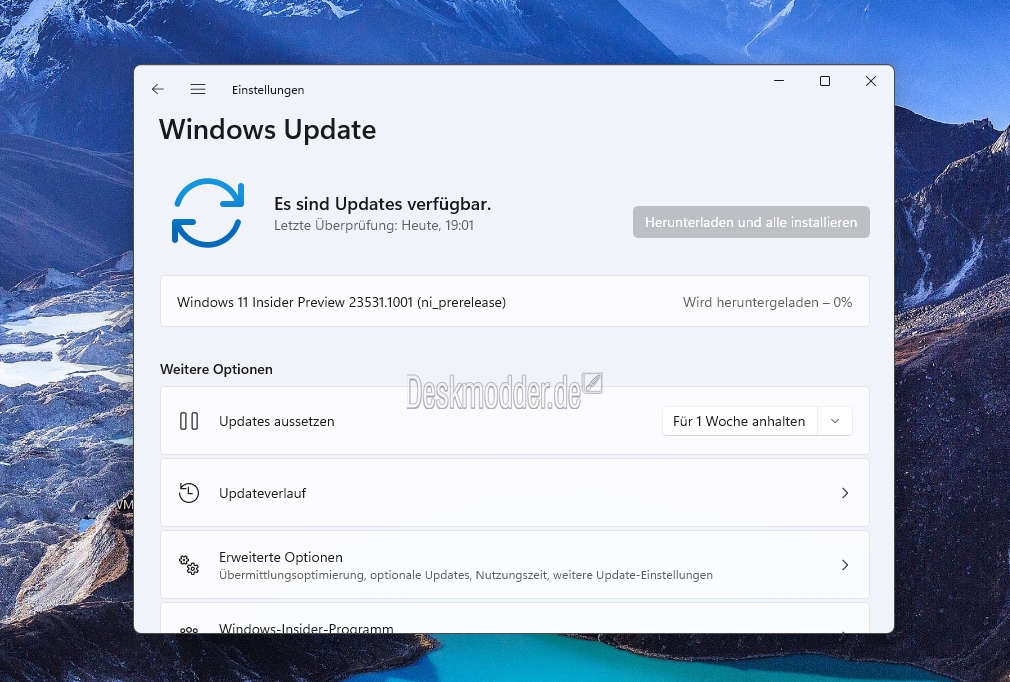Click Letzte Überprüfung: Heute, 19:01 text
The height and width of the screenshot is (682, 1010).
click(374, 225)
